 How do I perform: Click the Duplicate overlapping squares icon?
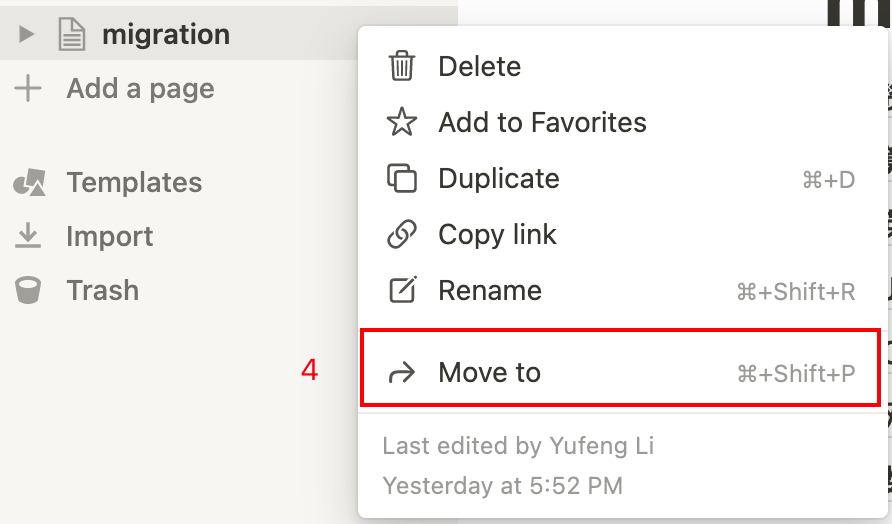[x=401, y=179]
